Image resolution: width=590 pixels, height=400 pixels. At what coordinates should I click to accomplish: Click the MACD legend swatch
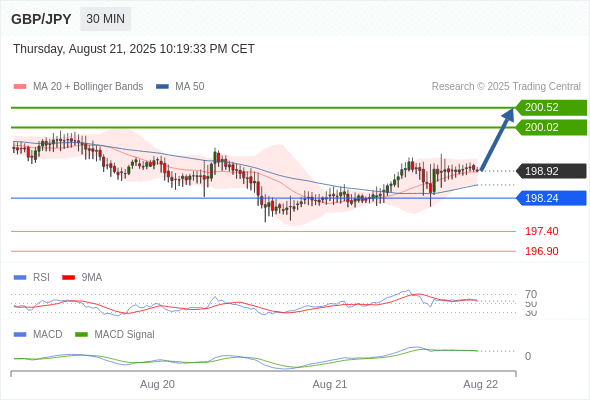click(20, 334)
